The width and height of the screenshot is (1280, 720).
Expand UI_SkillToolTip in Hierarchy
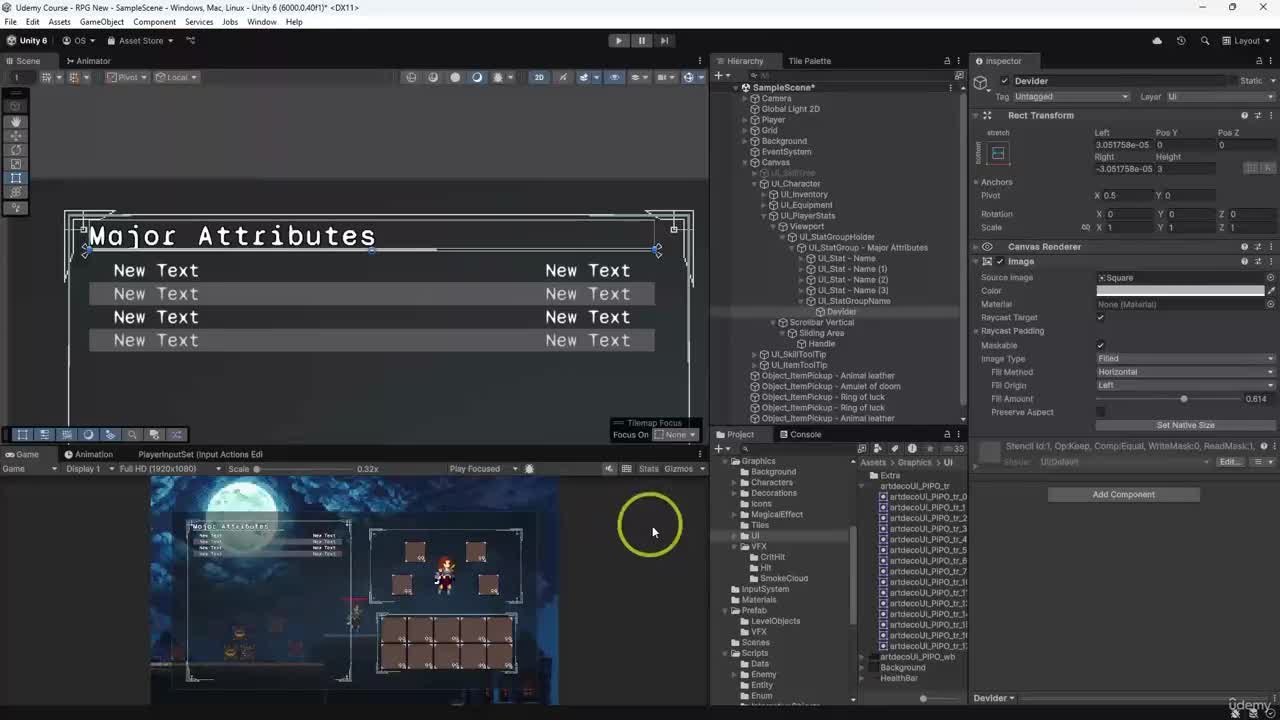coord(754,354)
